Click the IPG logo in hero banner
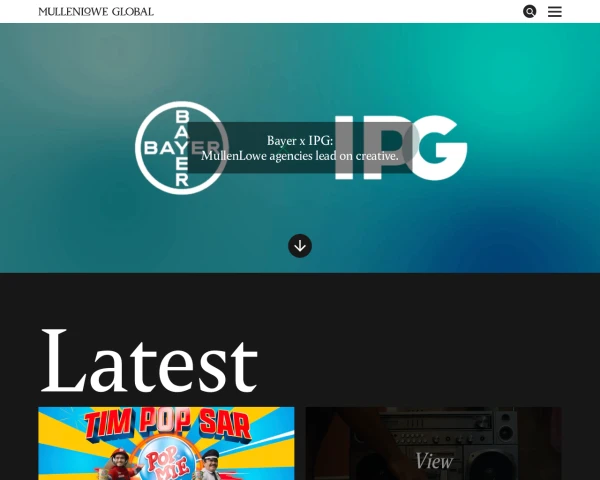600x480 pixels. pos(401,148)
